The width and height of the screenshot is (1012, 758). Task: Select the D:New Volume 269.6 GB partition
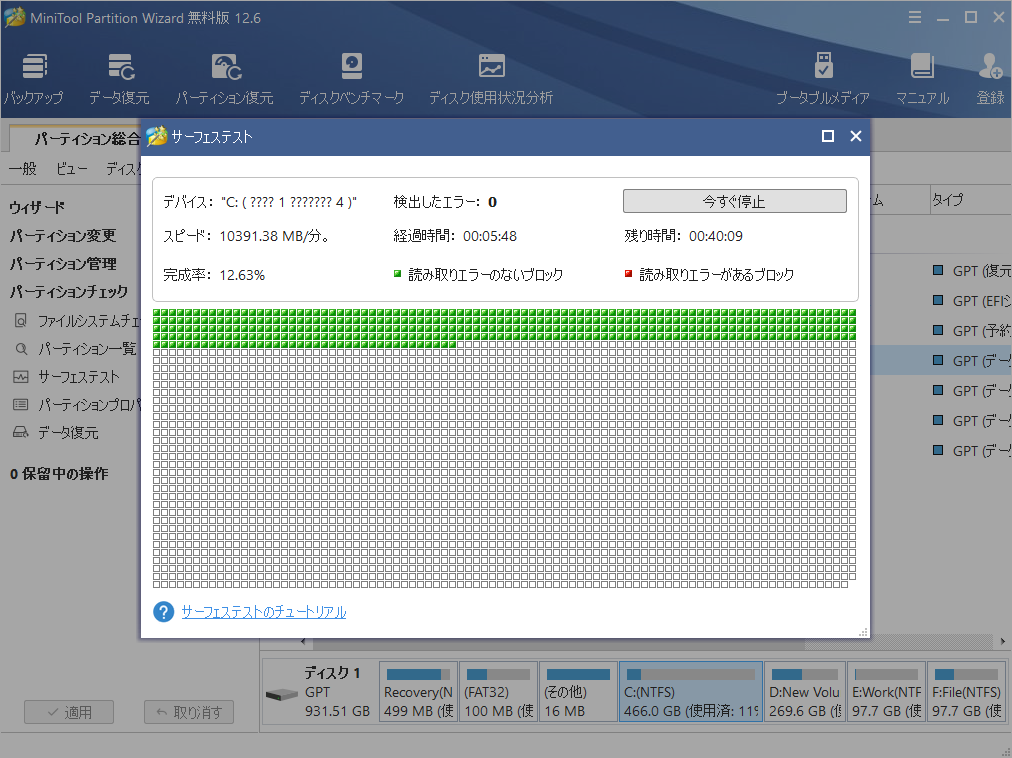click(805, 691)
